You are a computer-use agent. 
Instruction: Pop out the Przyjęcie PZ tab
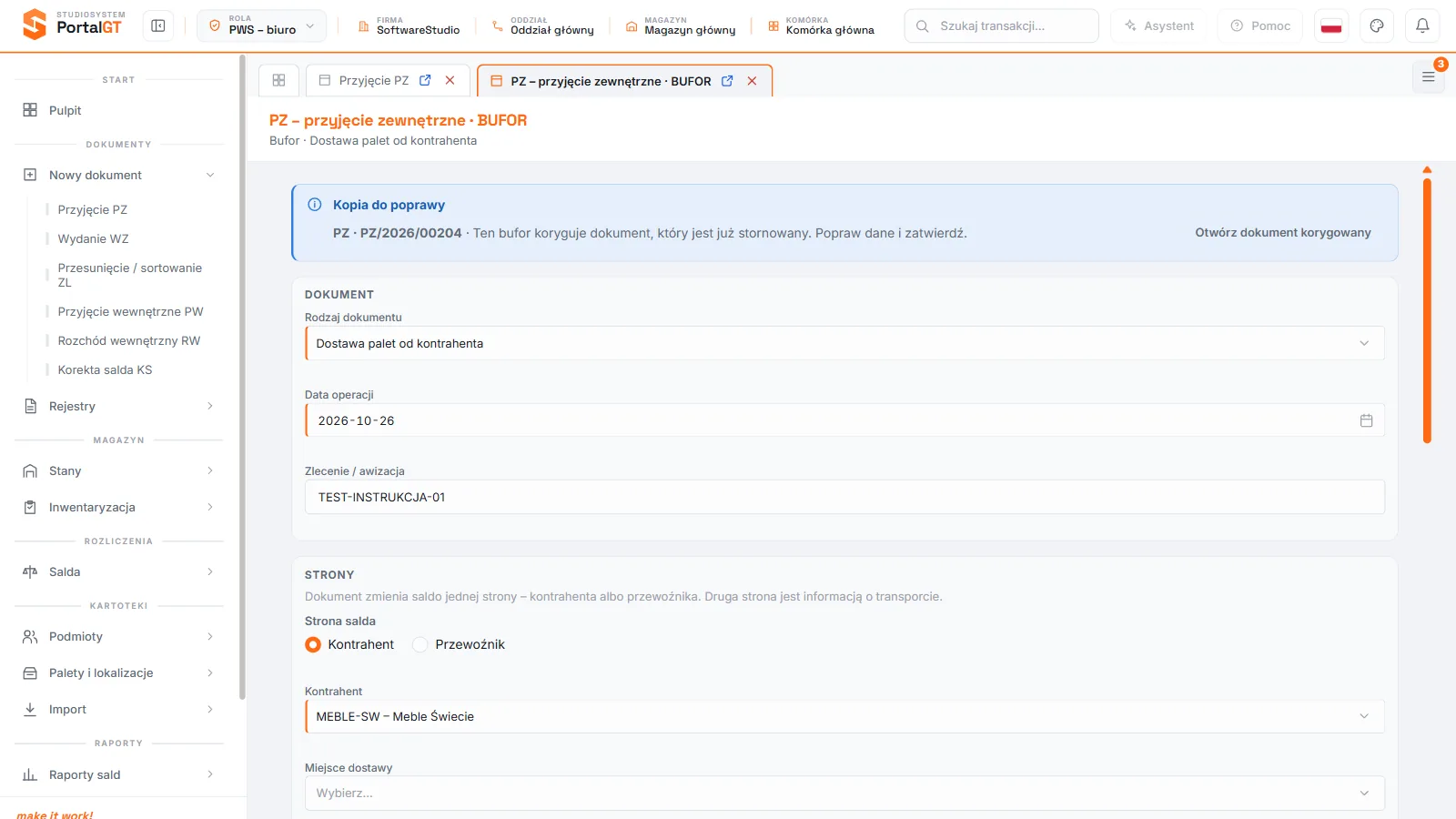(425, 80)
